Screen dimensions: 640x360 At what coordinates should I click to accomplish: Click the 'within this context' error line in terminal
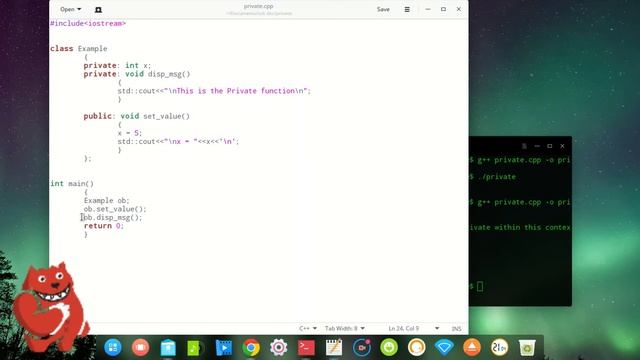pos(520,227)
